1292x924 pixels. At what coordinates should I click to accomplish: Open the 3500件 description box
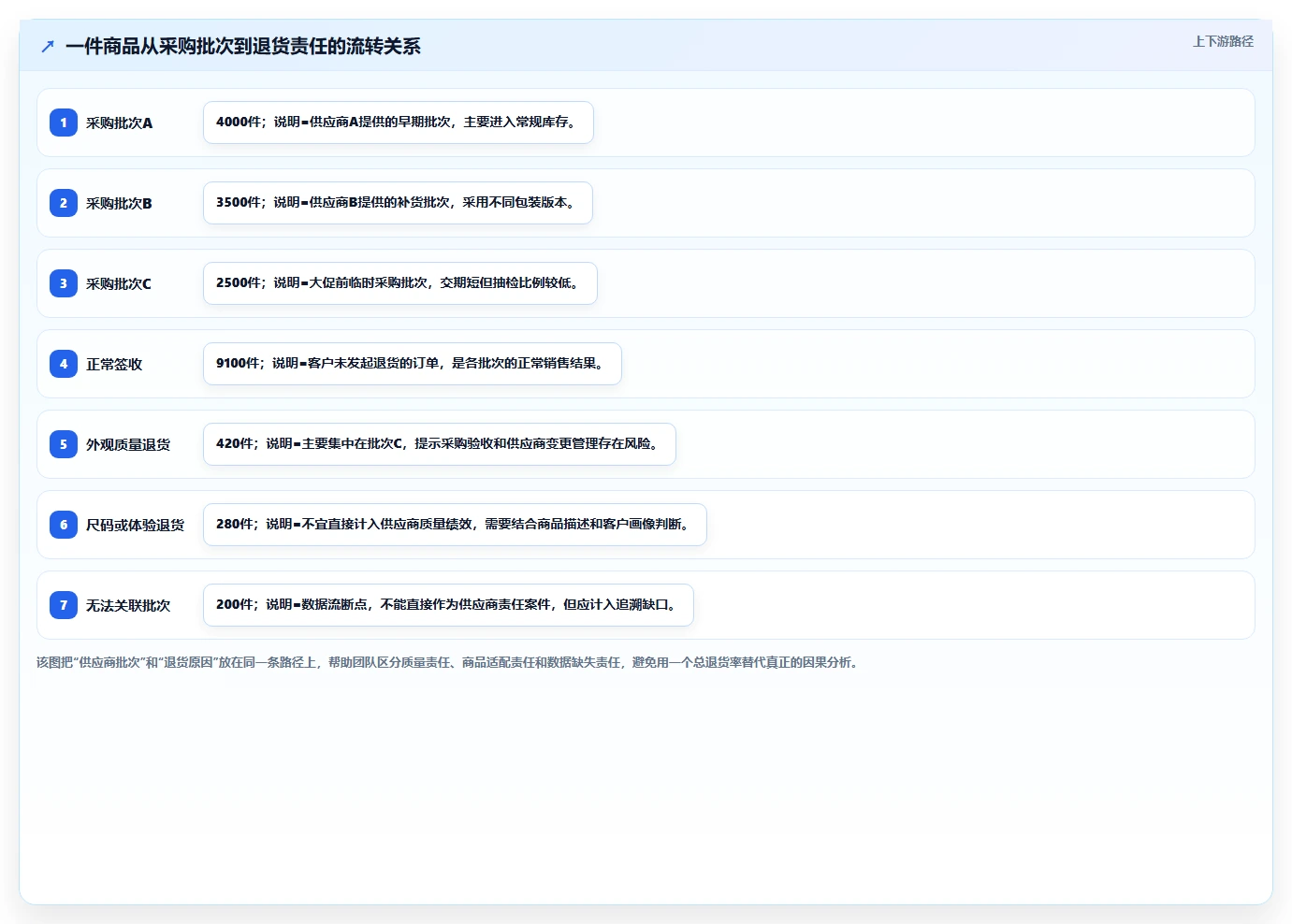(x=398, y=203)
